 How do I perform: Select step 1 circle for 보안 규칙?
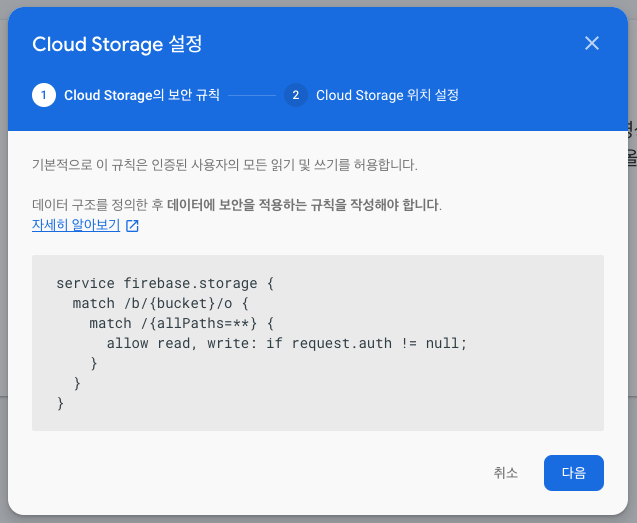point(44,95)
